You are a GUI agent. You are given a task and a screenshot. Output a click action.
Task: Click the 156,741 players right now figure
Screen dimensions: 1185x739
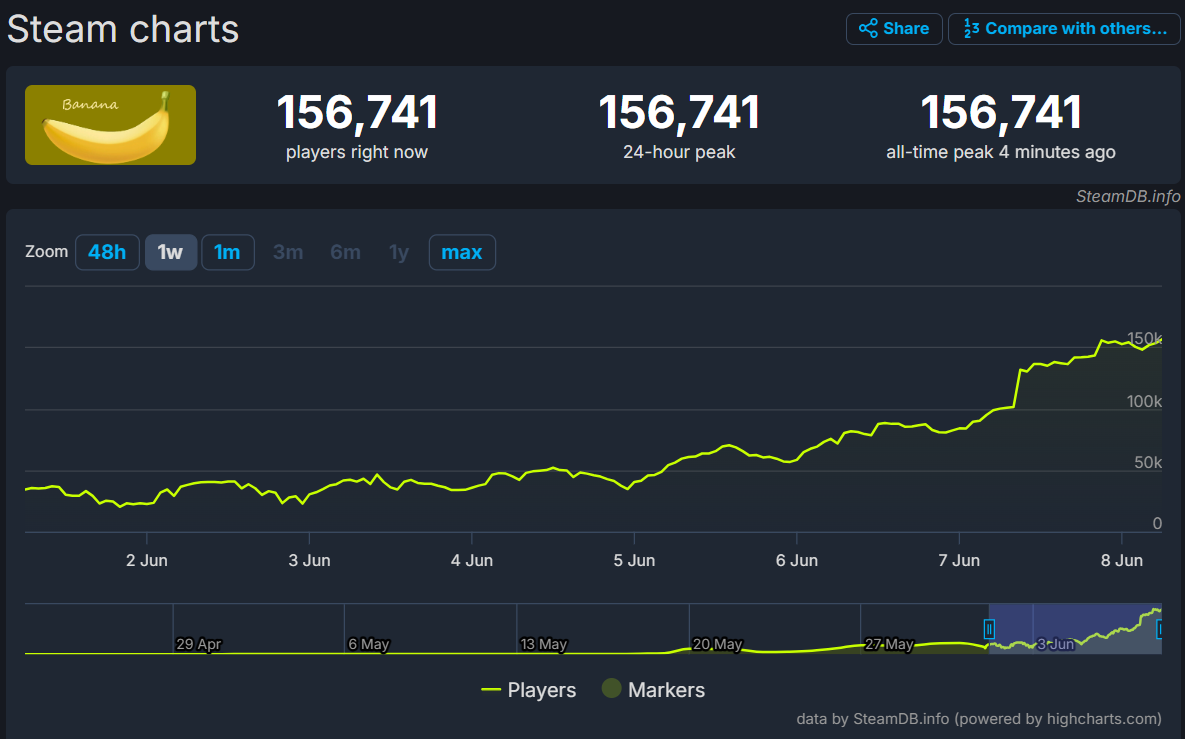(x=357, y=113)
